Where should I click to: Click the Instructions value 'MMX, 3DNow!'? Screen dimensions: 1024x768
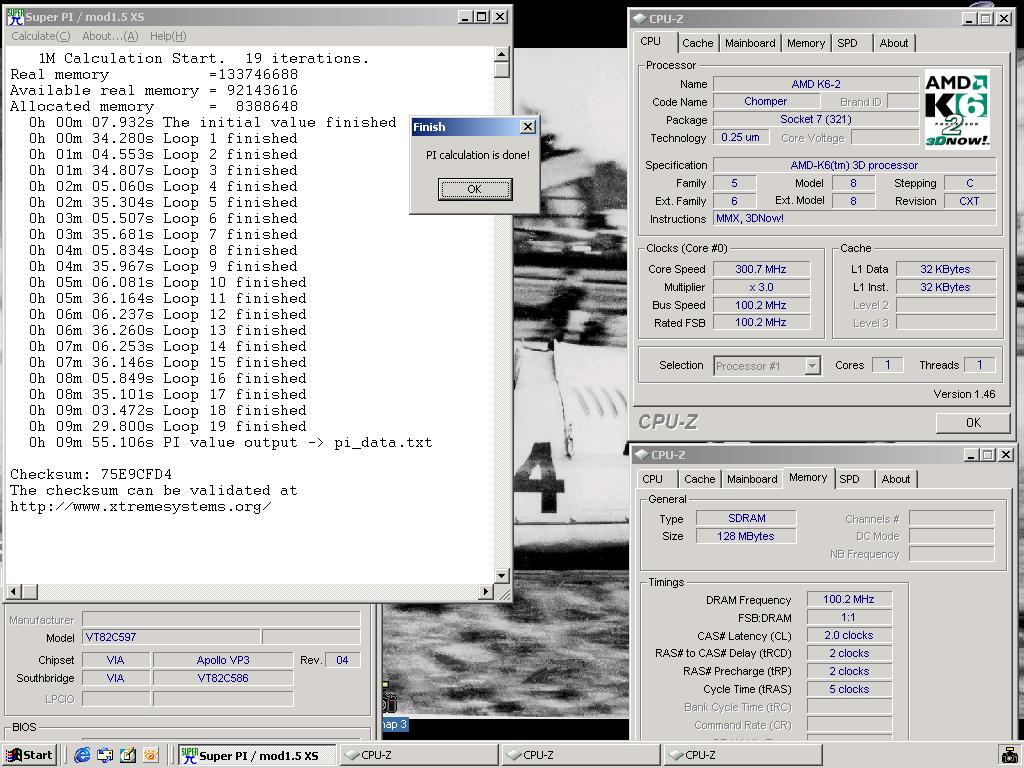[x=854, y=218]
